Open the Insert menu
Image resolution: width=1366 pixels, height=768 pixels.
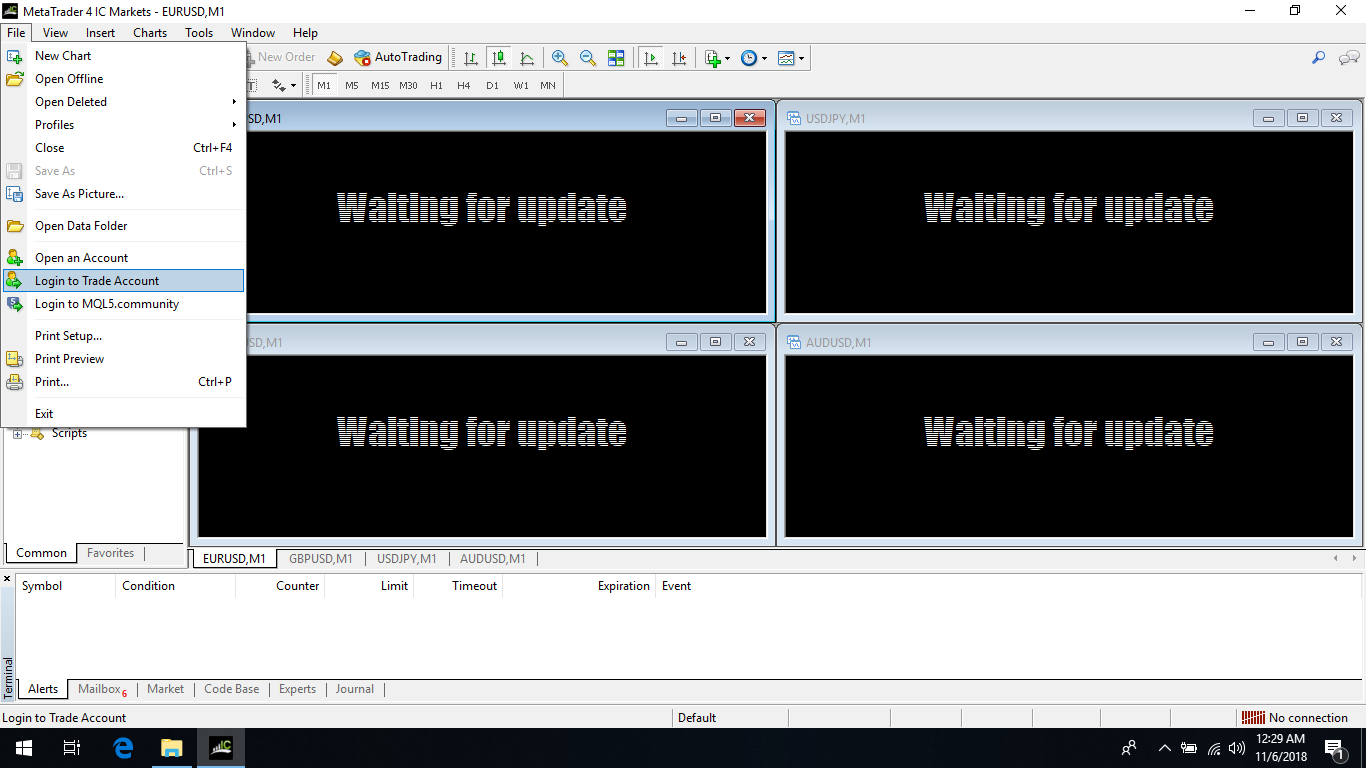[100, 33]
